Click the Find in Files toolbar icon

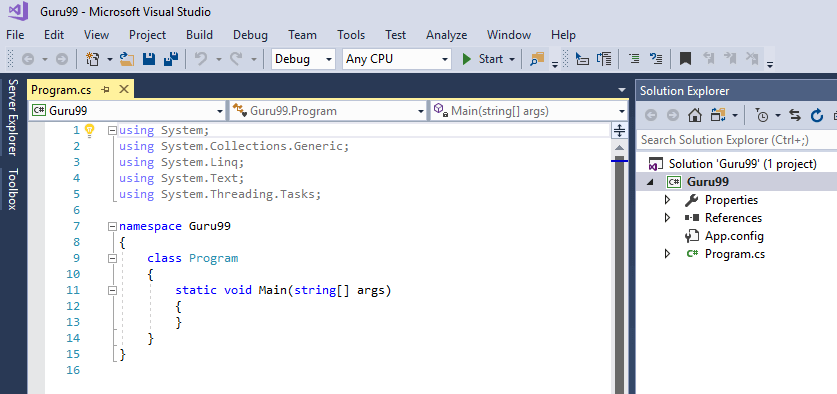tap(536, 59)
